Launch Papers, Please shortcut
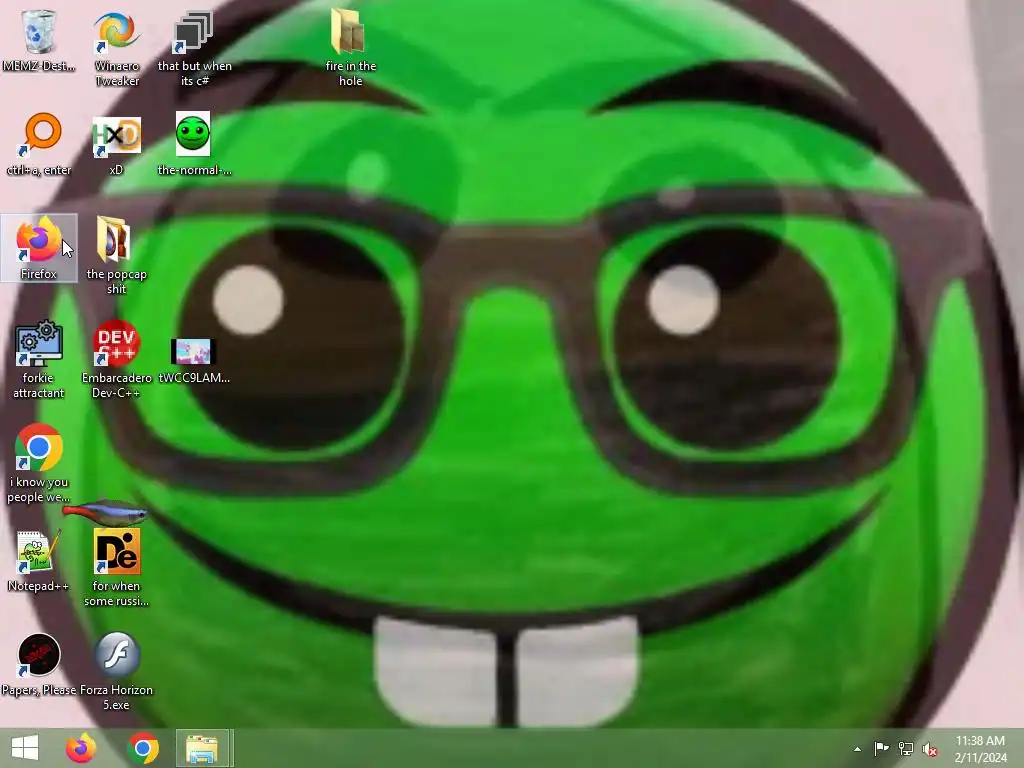 (x=39, y=665)
